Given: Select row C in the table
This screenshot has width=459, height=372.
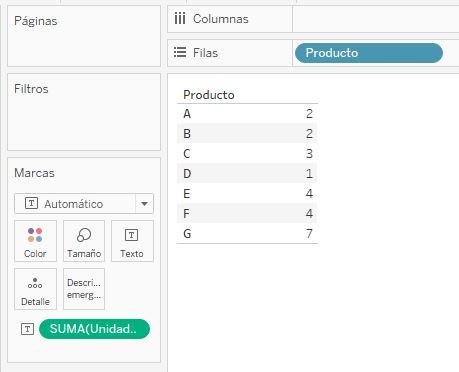Looking at the screenshot, I should click(x=247, y=154).
